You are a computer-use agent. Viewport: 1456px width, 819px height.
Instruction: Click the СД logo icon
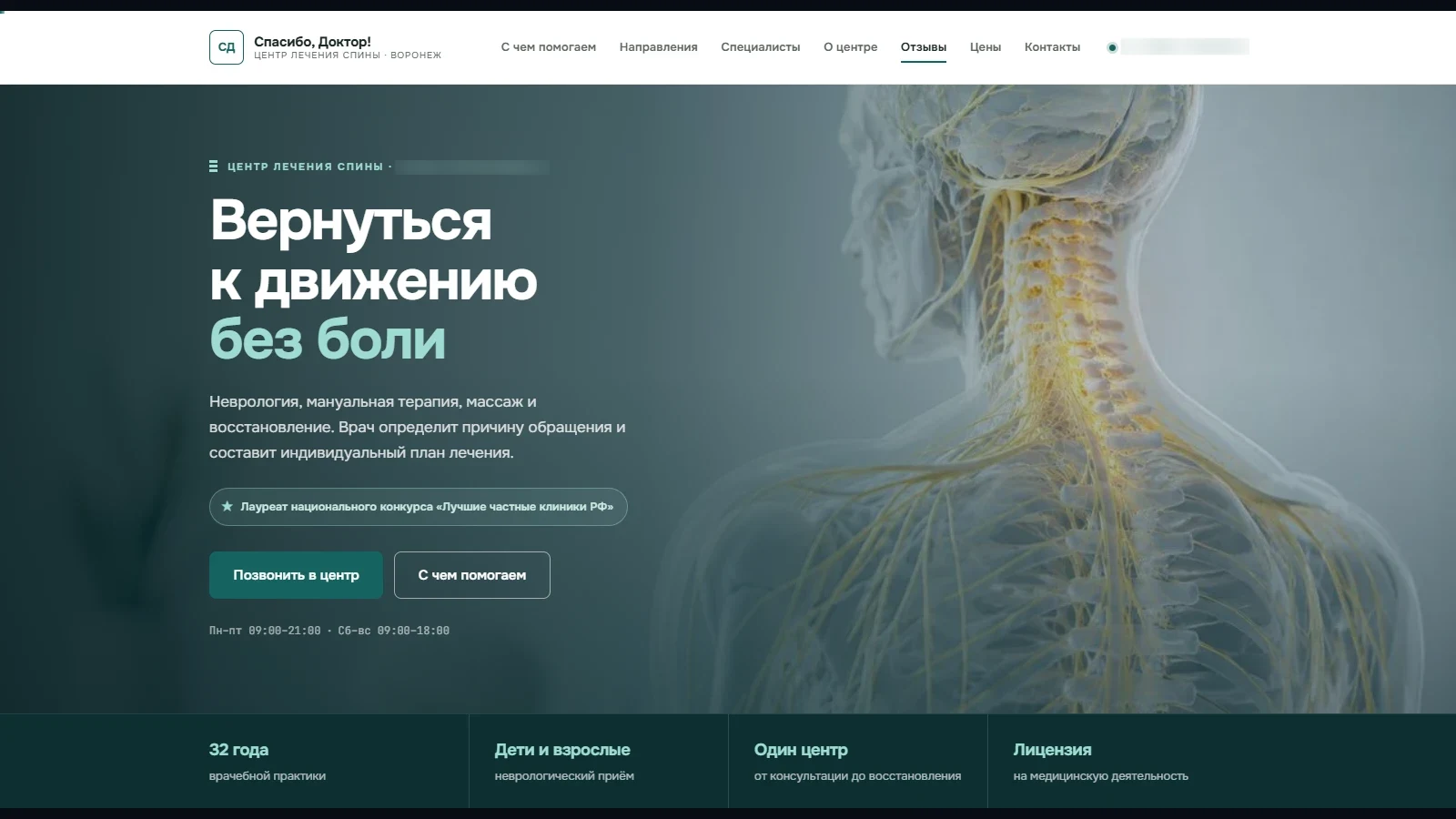pos(227,47)
